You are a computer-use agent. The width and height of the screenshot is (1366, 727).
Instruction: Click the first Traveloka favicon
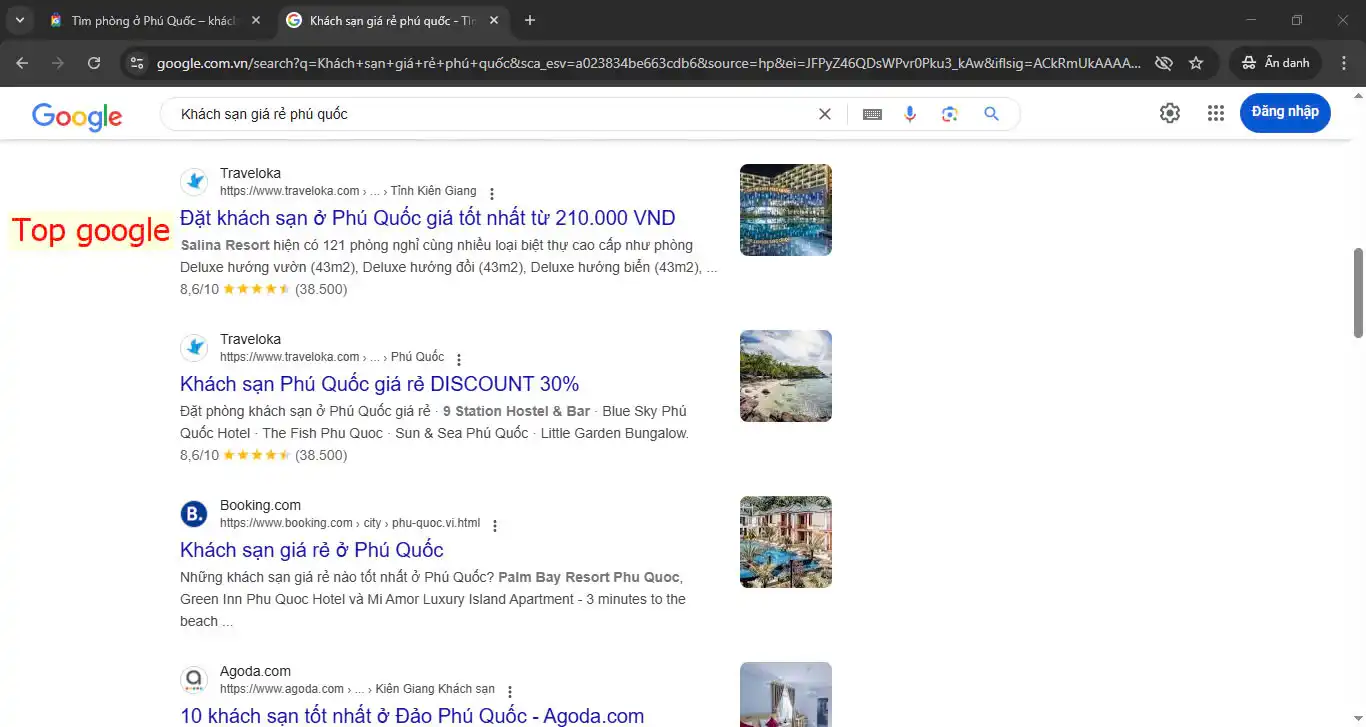[194, 182]
